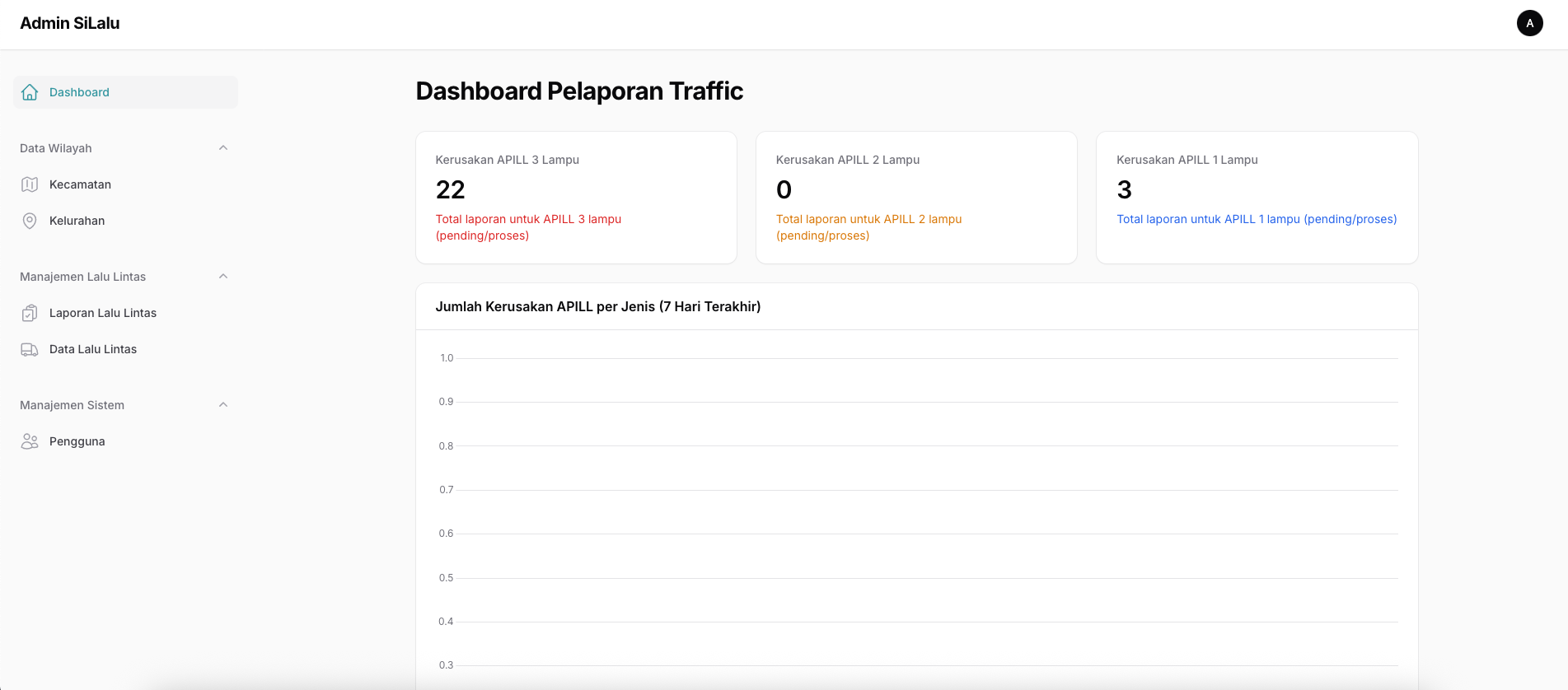Open the user avatar in the header

tap(1529, 23)
